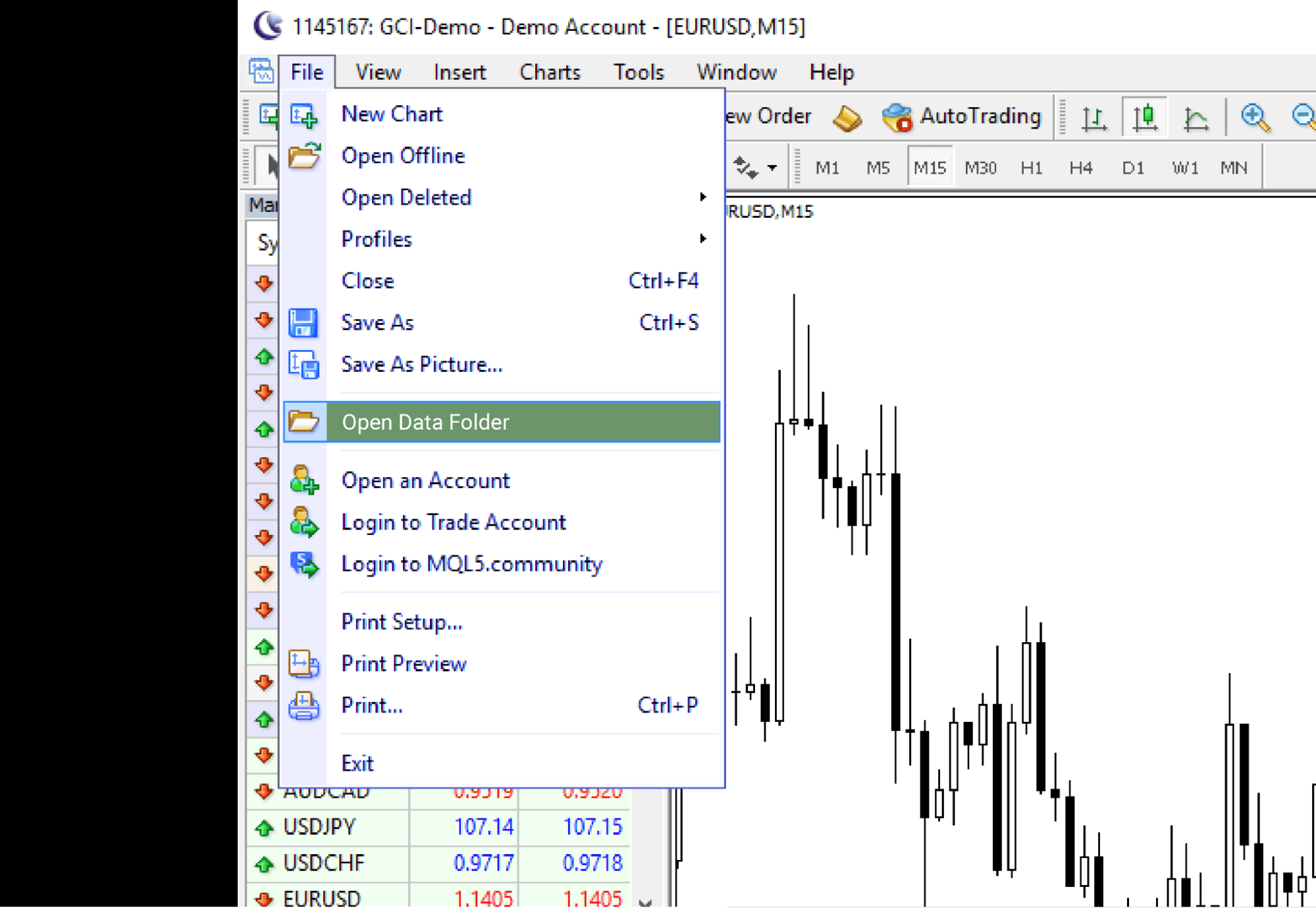This screenshot has width=1316, height=908.
Task: Open the Tools menu
Action: [x=639, y=72]
